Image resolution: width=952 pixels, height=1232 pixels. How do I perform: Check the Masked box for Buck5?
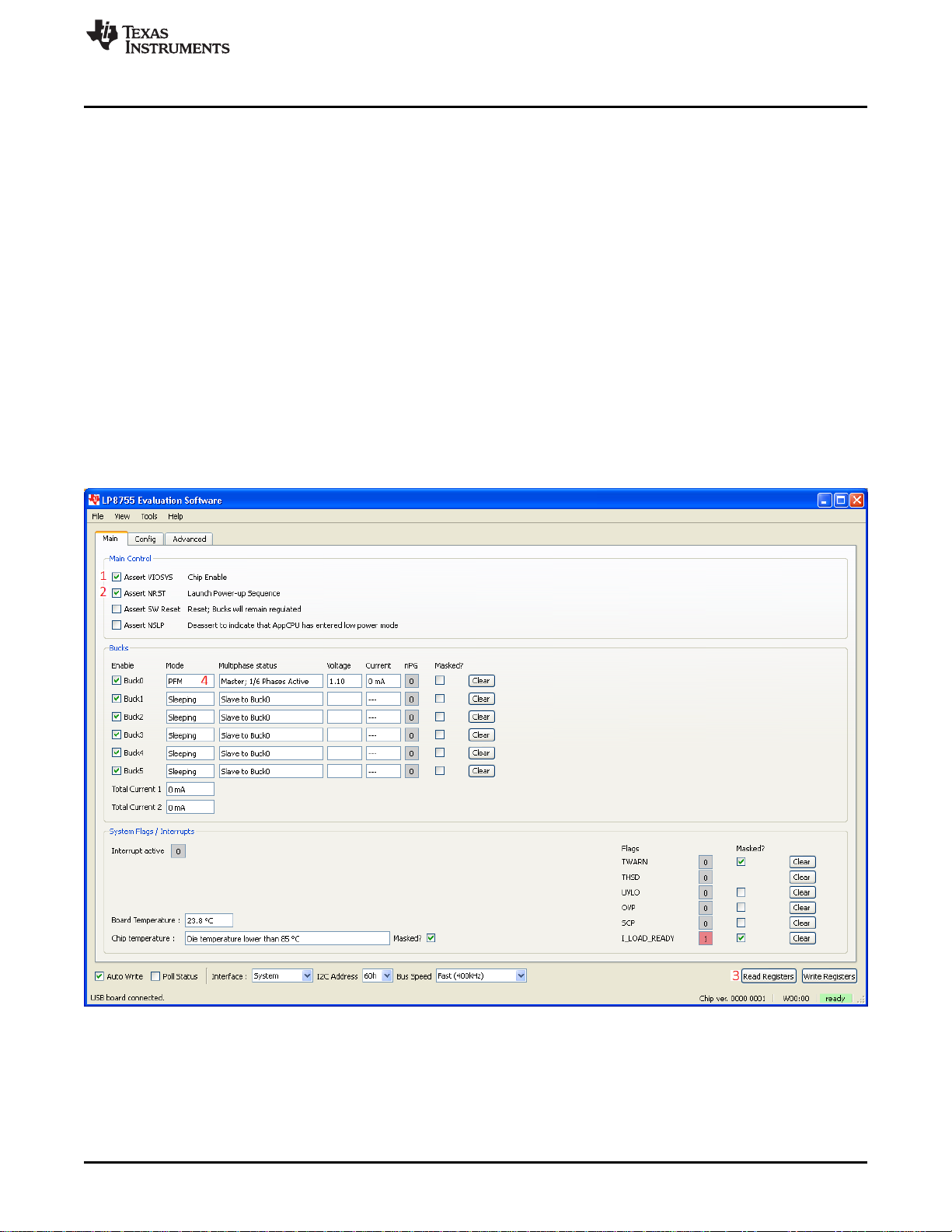click(x=440, y=771)
